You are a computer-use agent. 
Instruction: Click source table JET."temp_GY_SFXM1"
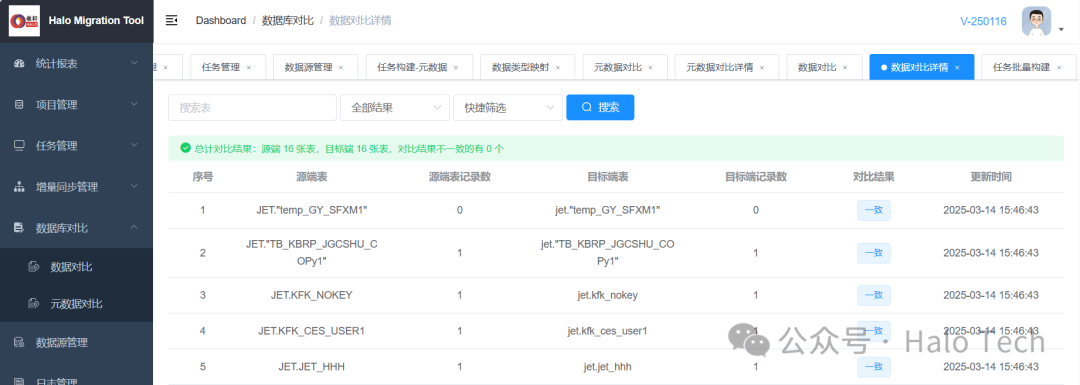(x=311, y=210)
